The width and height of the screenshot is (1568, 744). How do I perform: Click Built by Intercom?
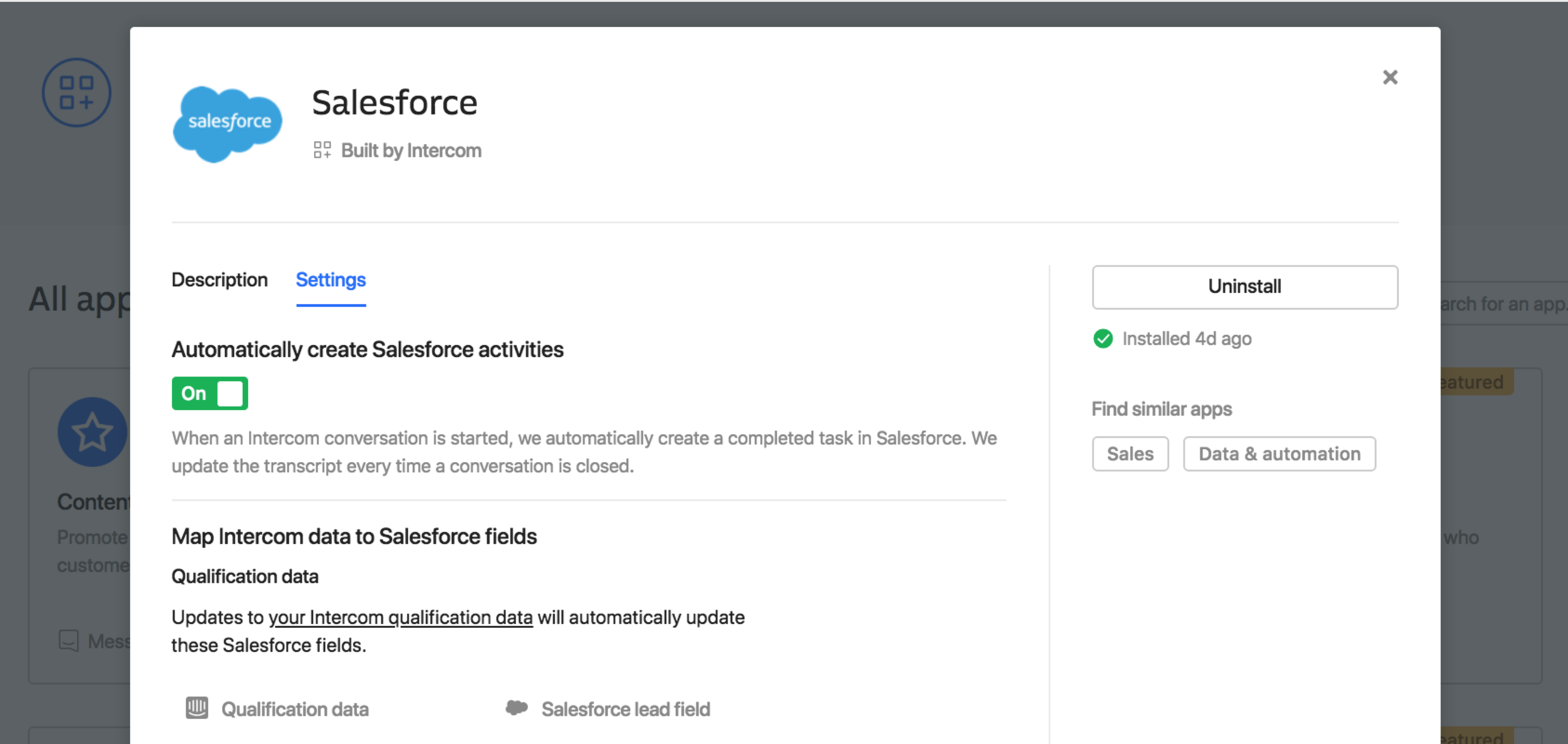point(411,150)
